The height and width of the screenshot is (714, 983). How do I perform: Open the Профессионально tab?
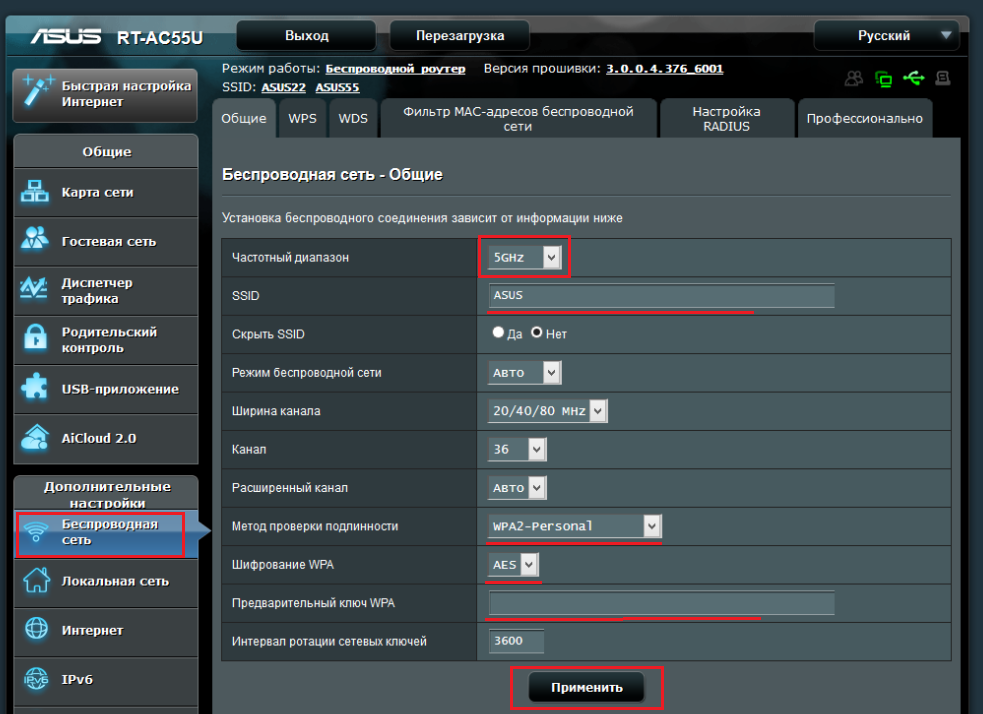tap(864, 119)
